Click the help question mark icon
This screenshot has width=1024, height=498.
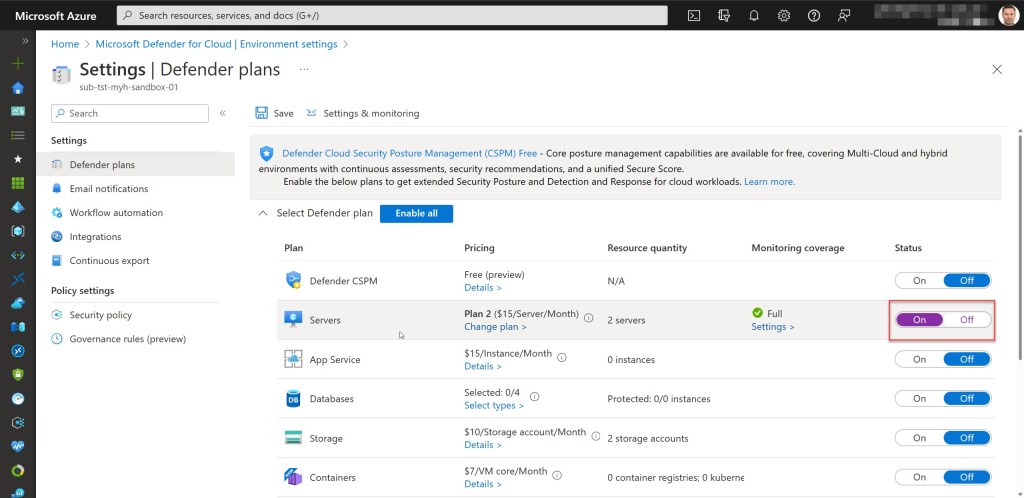pyautogui.click(x=814, y=15)
